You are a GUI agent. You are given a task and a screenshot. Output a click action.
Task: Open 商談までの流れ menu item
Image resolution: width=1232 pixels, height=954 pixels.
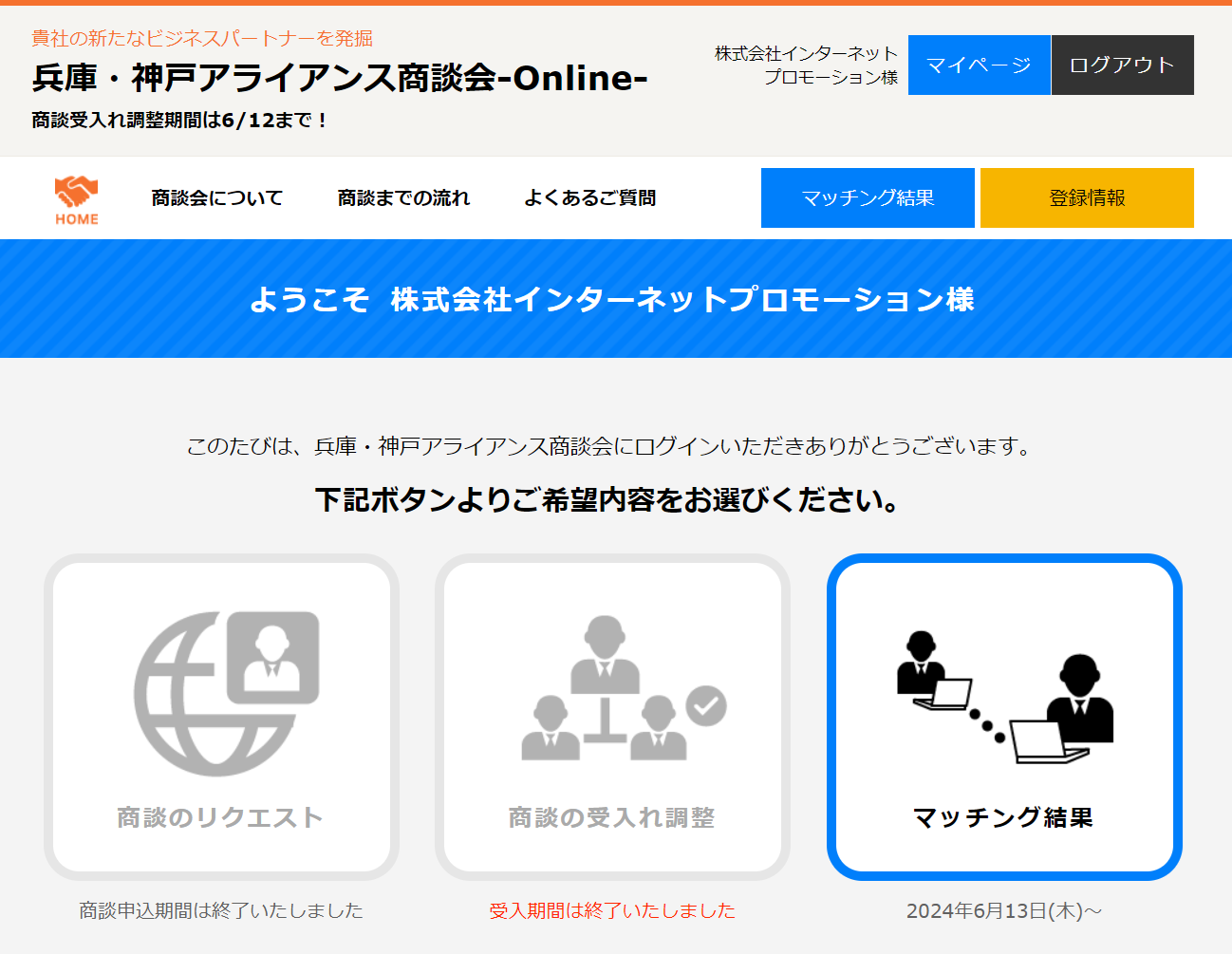click(x=404, y=197)
